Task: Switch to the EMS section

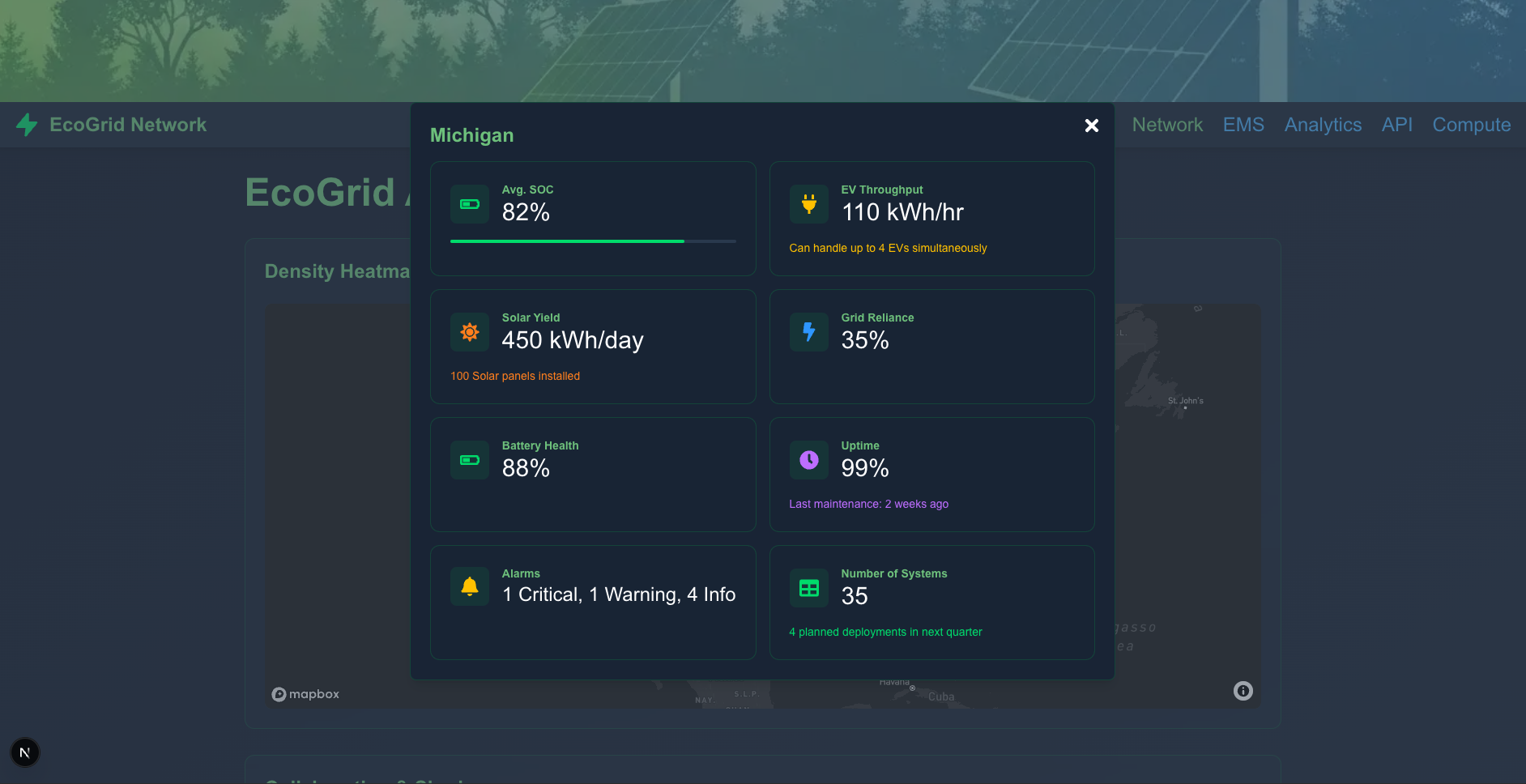Action: 1243,125
